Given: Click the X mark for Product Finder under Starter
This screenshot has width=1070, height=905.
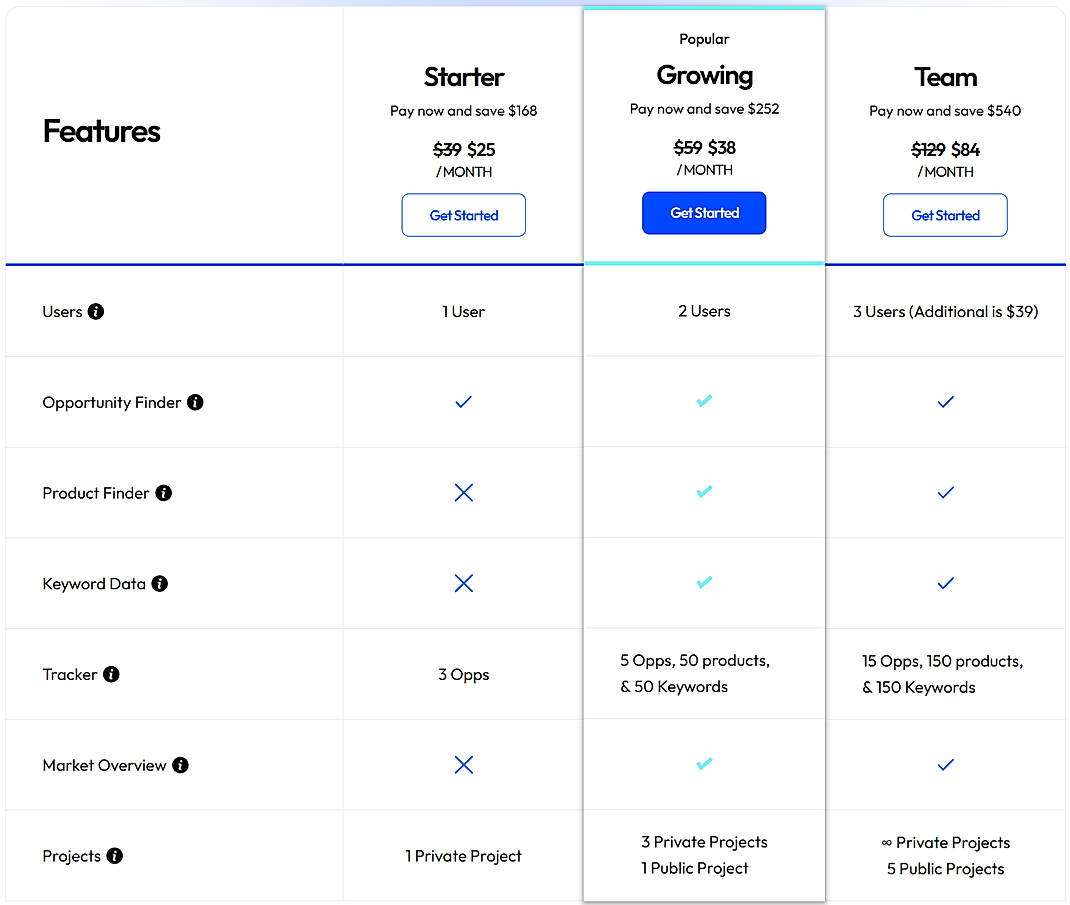Looking at the screenshot, I should [463, 492].
